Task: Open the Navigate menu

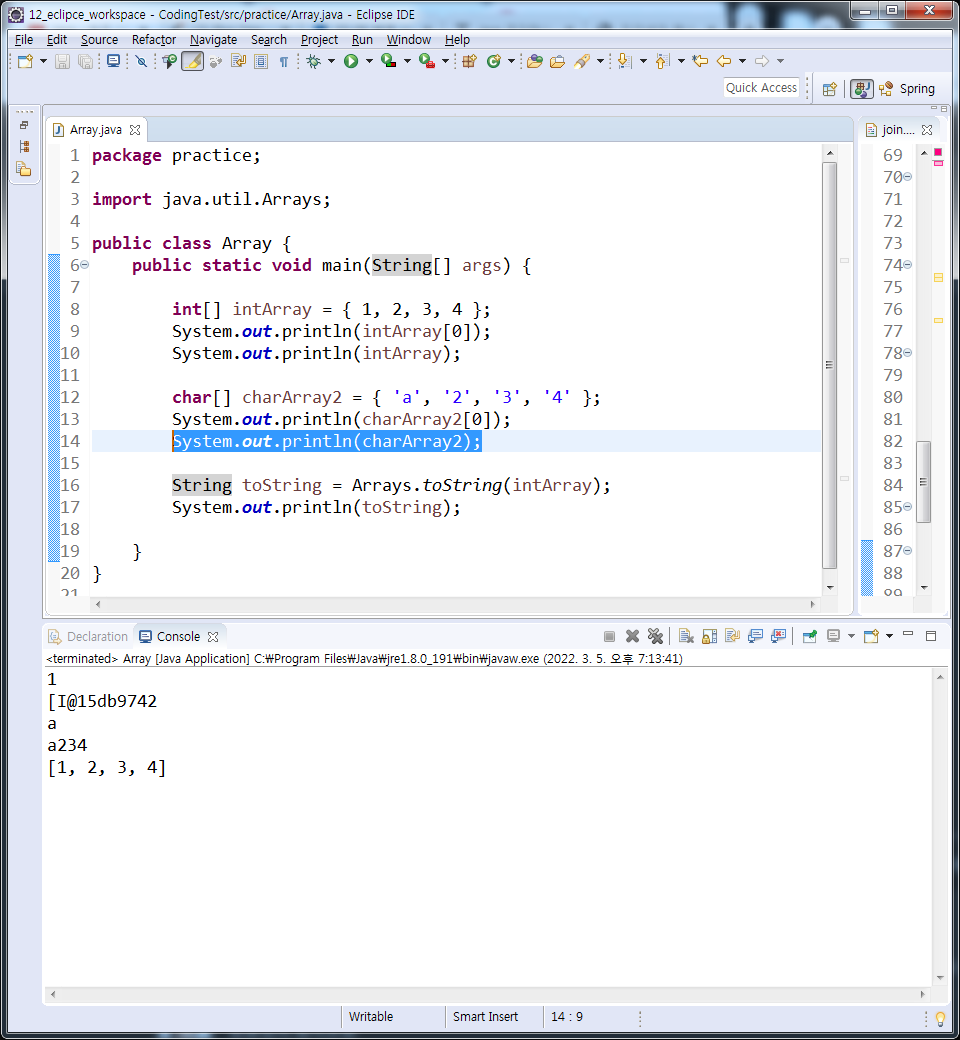Action: pos(213,40)
